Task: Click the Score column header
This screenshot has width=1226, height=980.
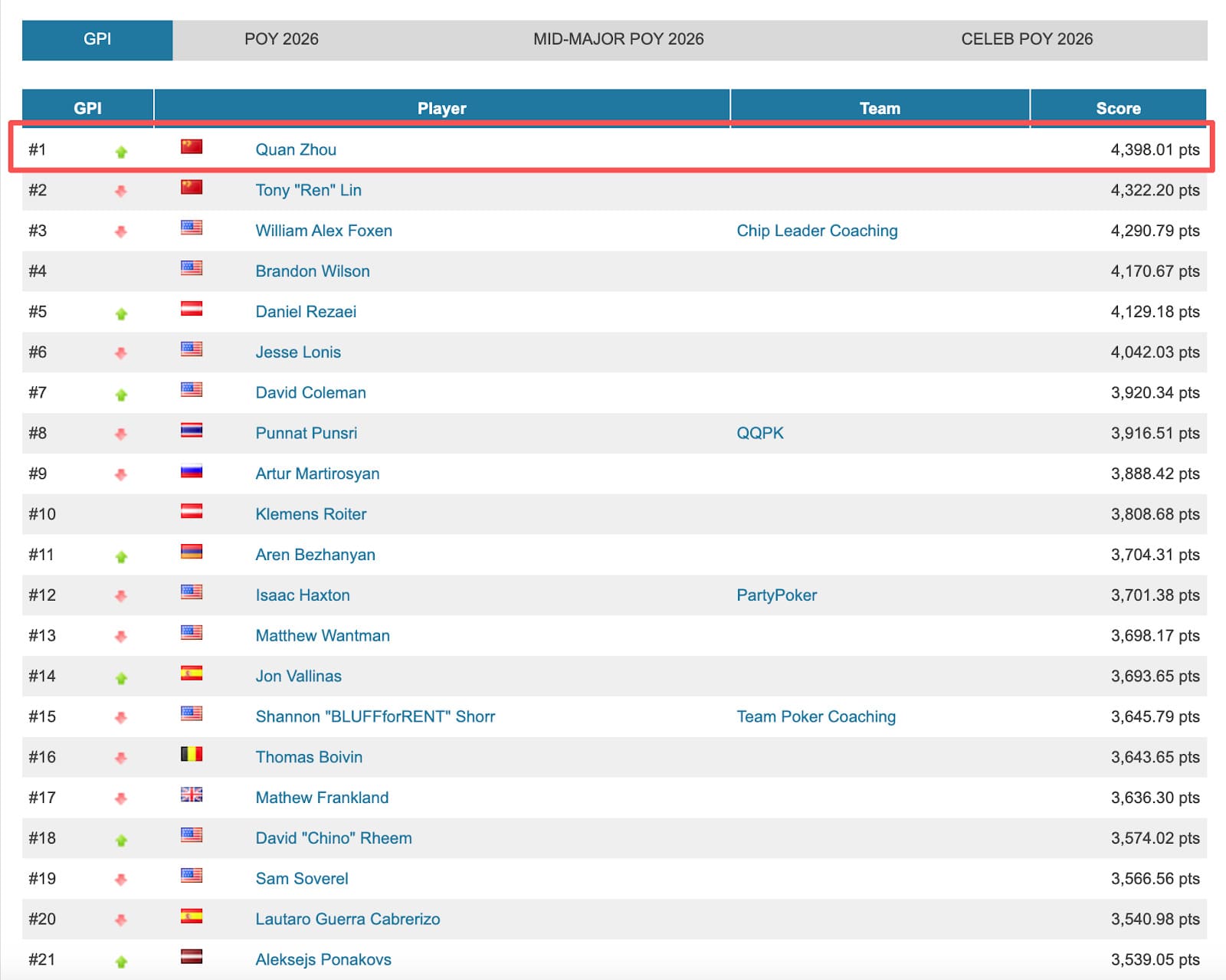Action: [1118, 108]
